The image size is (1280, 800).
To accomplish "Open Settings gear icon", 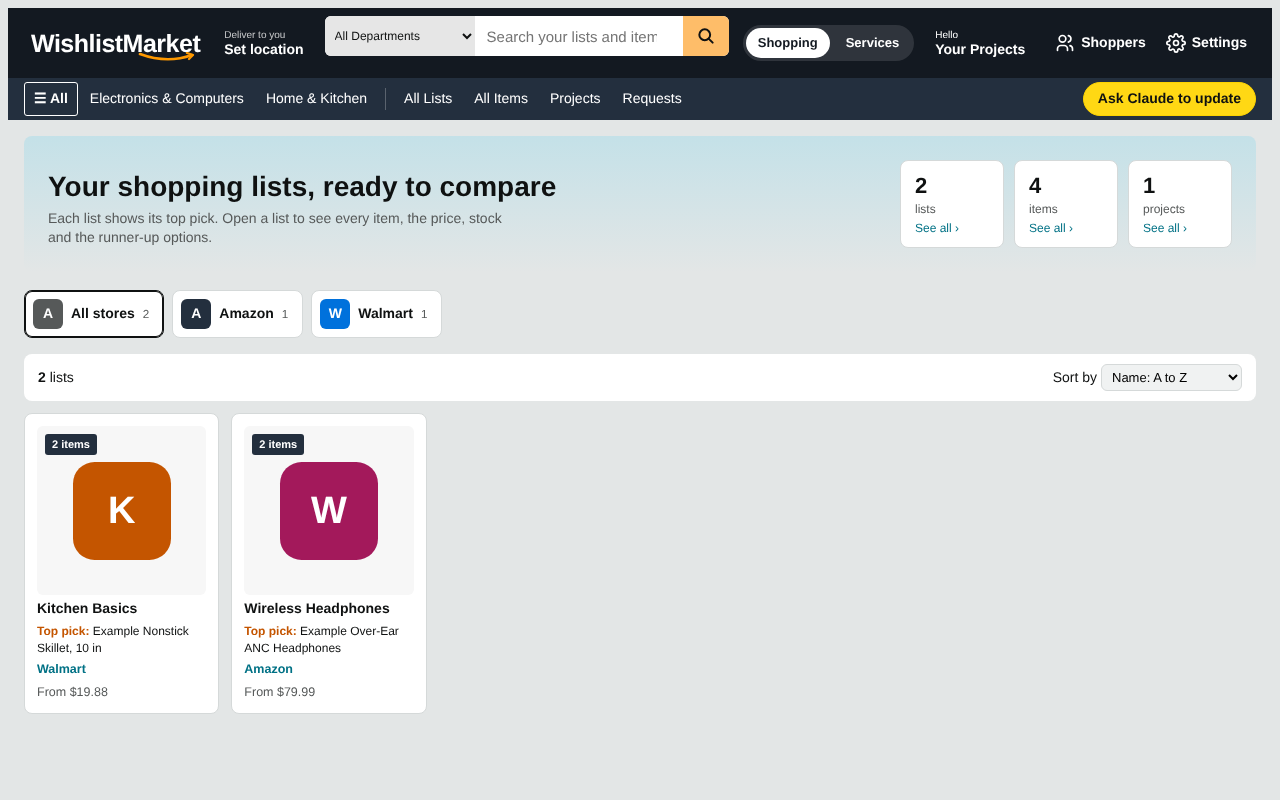I will click(x=1176, y=43).
